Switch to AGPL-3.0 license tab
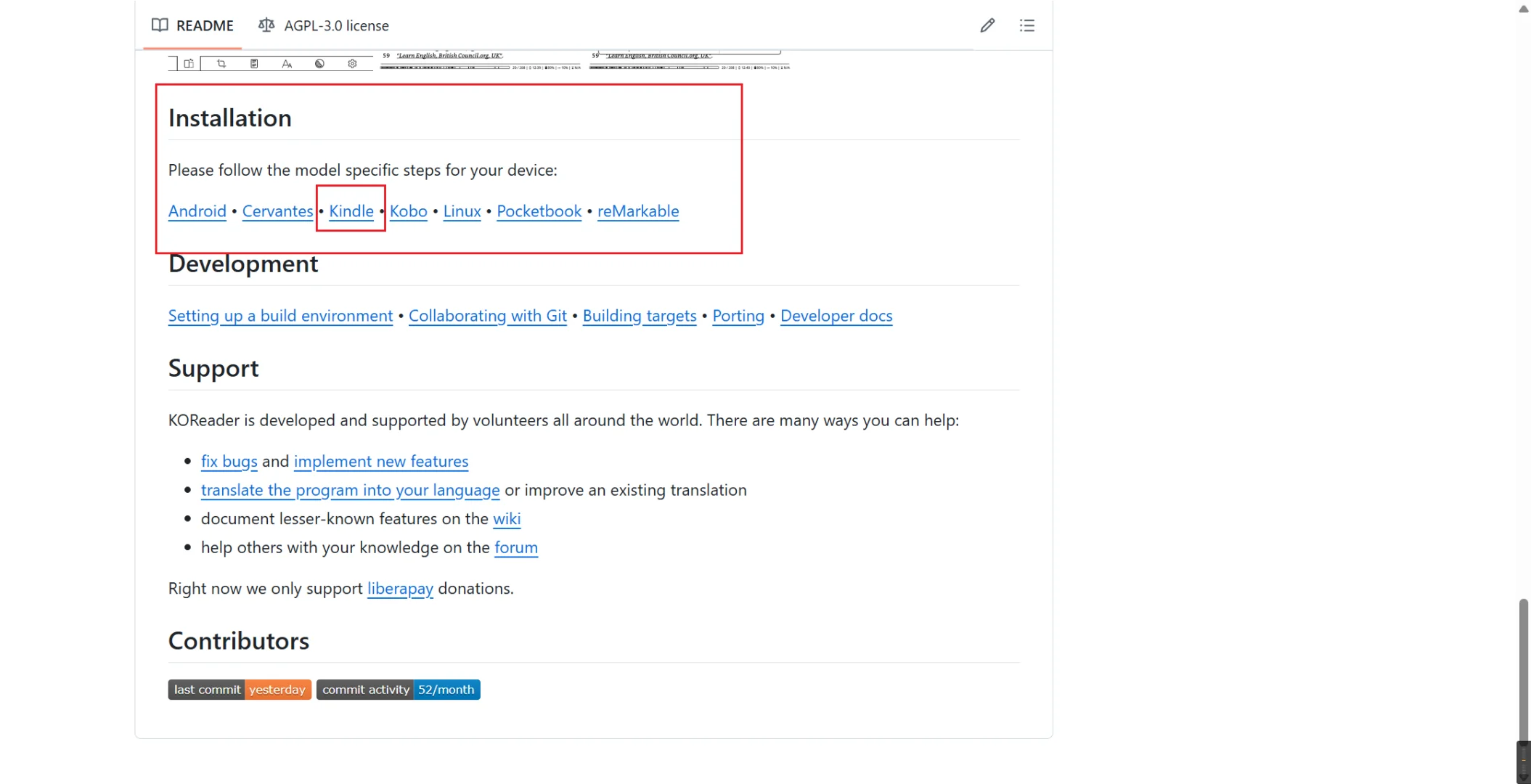 (x=324, y=25)
